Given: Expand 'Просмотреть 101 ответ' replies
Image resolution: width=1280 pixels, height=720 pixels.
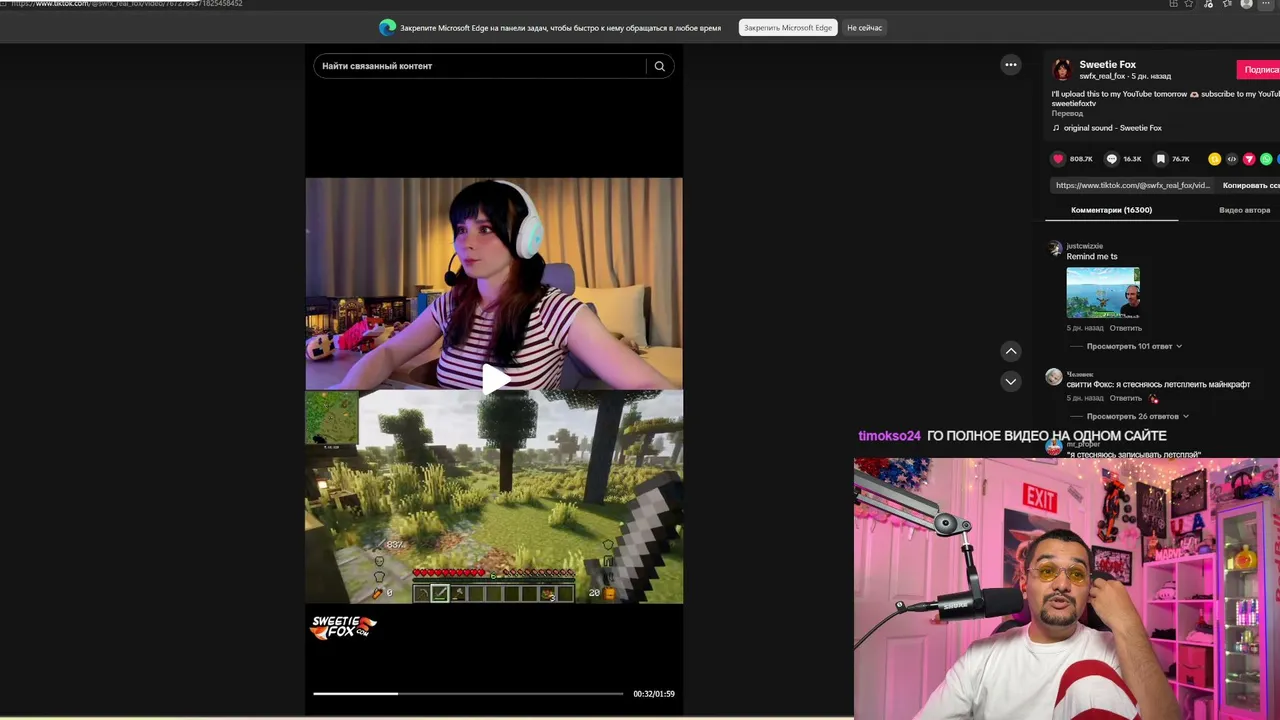Looking at the screenshot, I should (1134, 346).
